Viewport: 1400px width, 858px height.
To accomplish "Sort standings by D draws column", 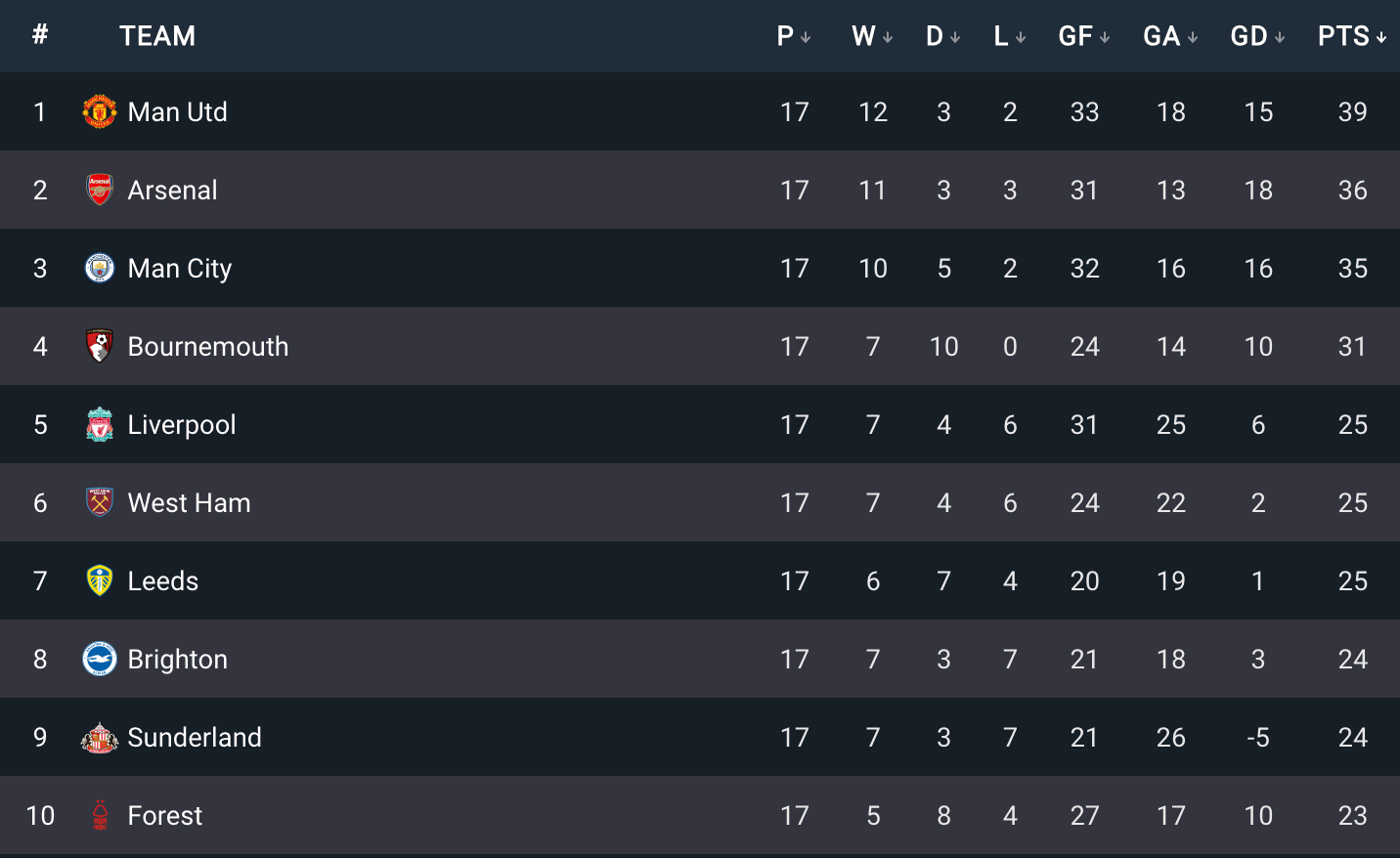I will (x=943, y=36).
